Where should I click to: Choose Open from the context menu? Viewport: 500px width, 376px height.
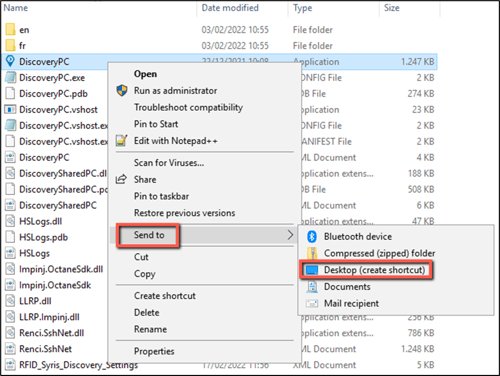tap(145, 74)
